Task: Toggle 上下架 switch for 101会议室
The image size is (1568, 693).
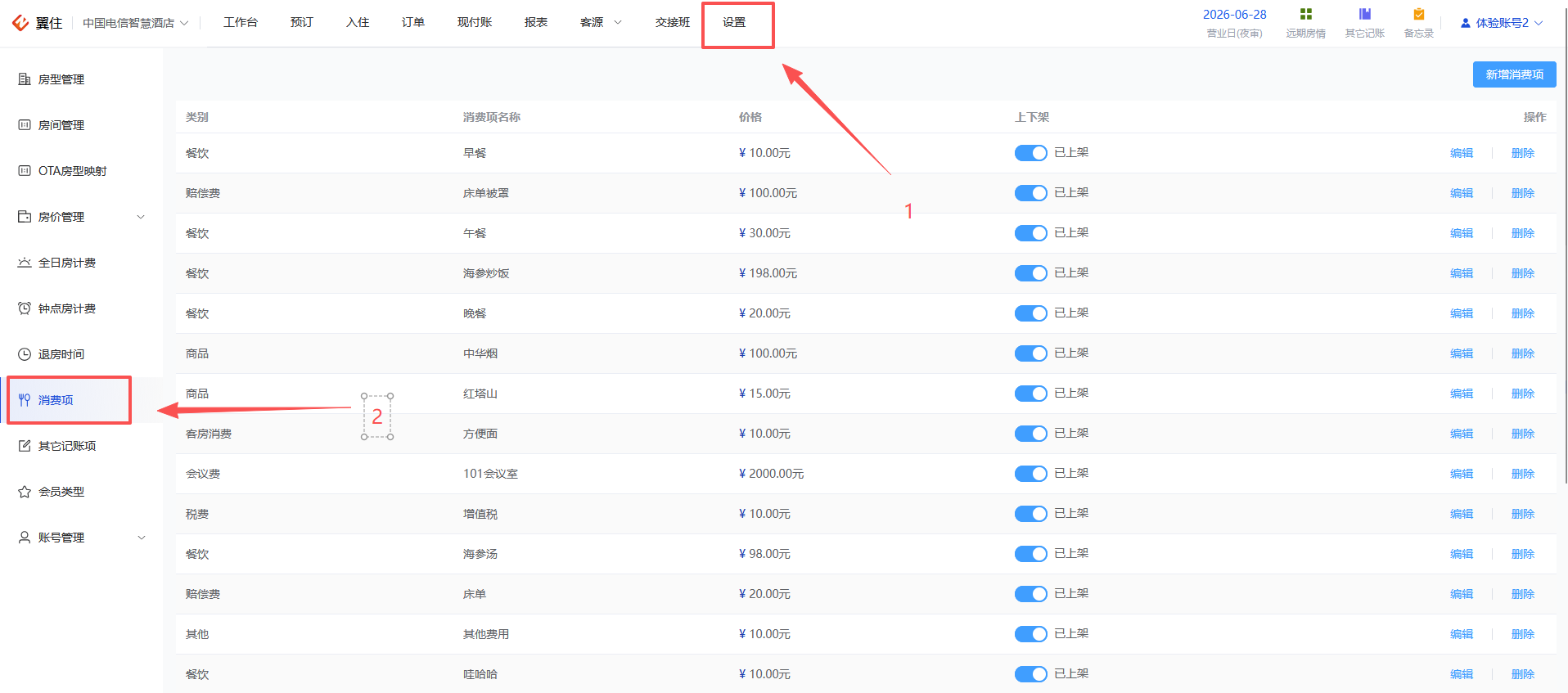Action: point(1030,474)
